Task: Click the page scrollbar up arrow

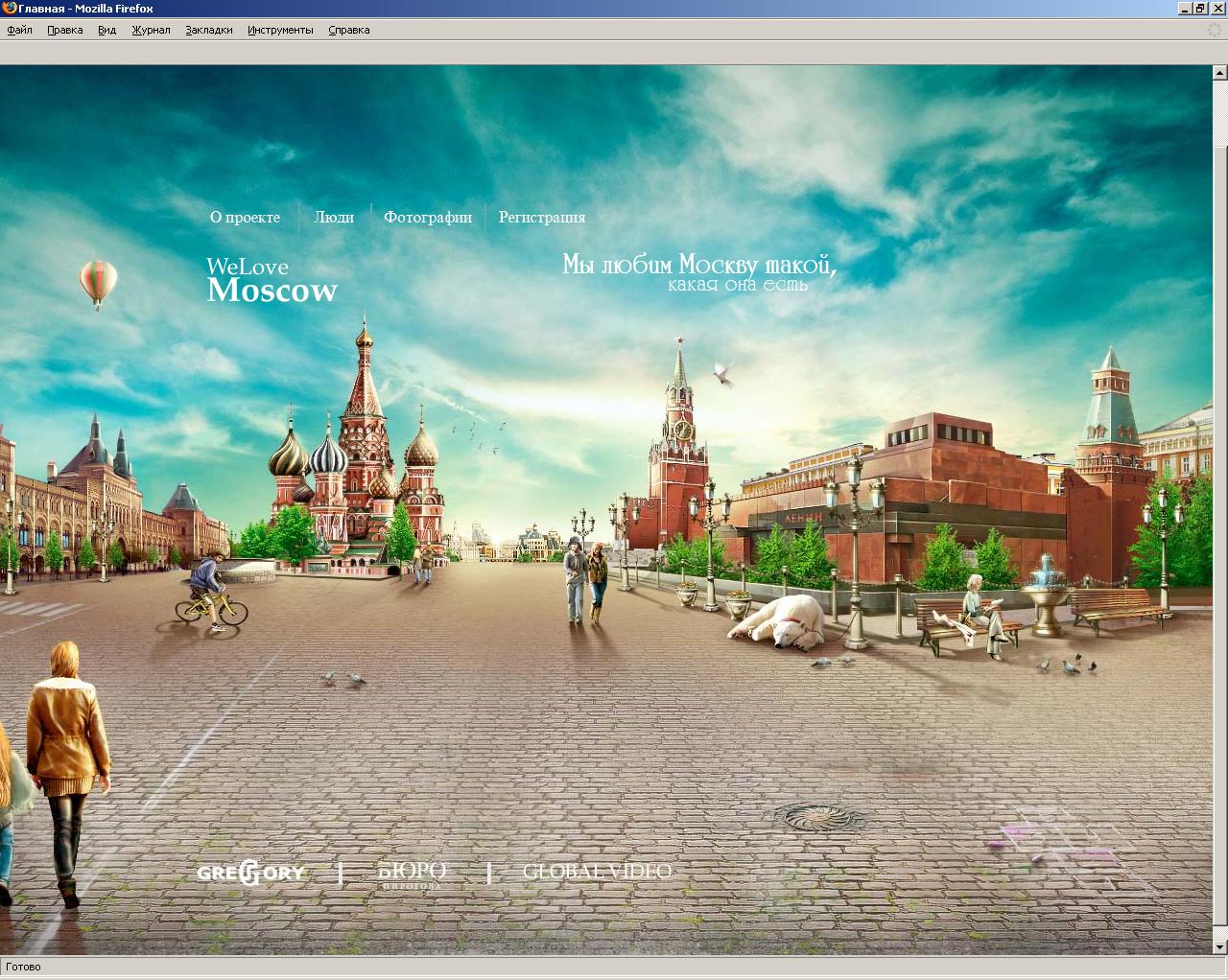Action: [1220, 73]
